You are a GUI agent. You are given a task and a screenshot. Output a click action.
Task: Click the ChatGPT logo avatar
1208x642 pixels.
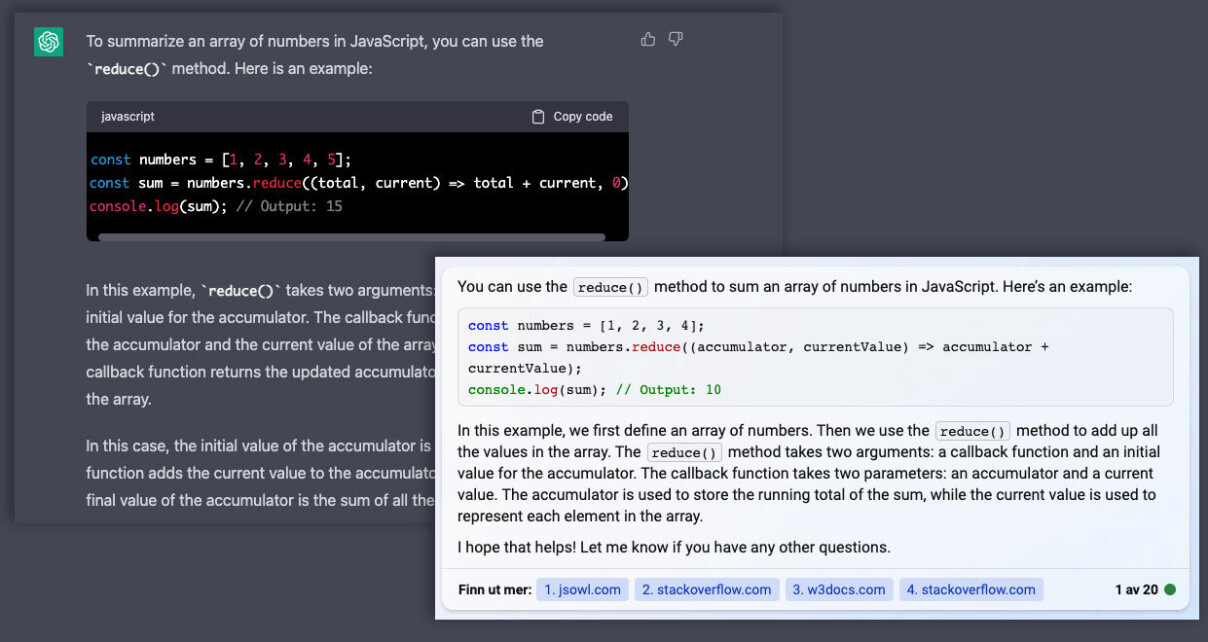pyautogui.click(x=48, y=41)
